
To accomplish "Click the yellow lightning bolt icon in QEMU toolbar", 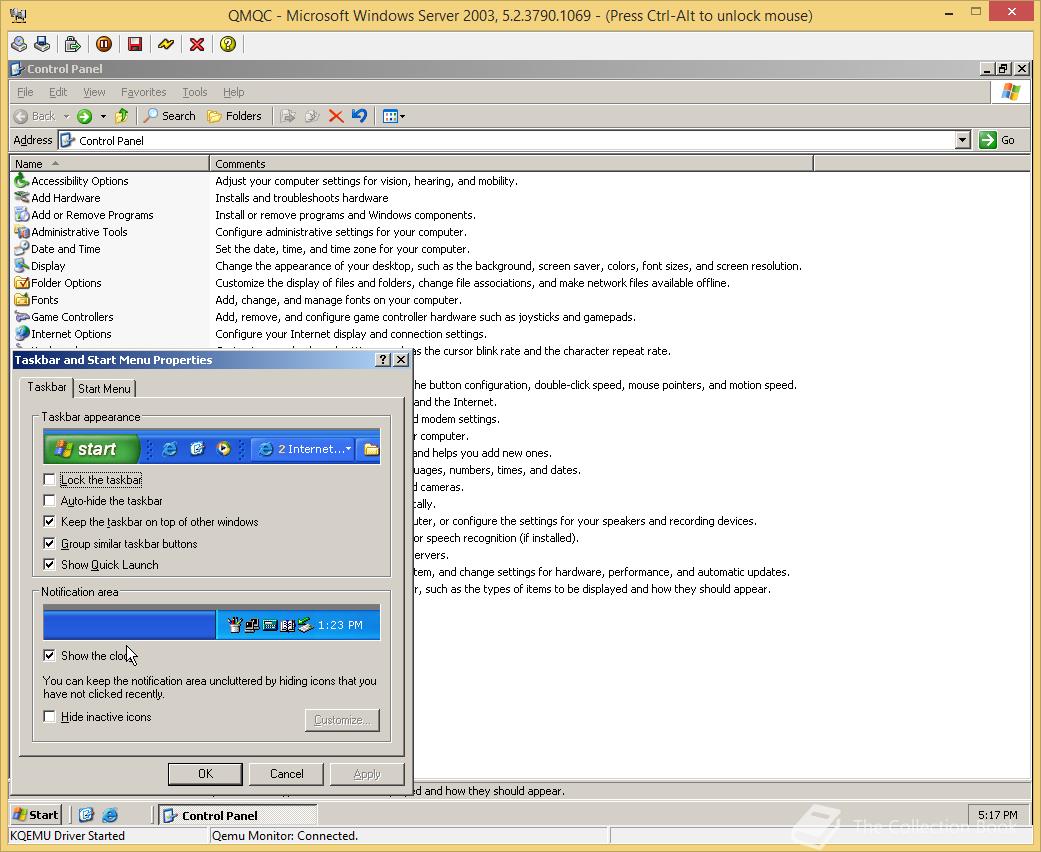I will (x=166, y=44).
